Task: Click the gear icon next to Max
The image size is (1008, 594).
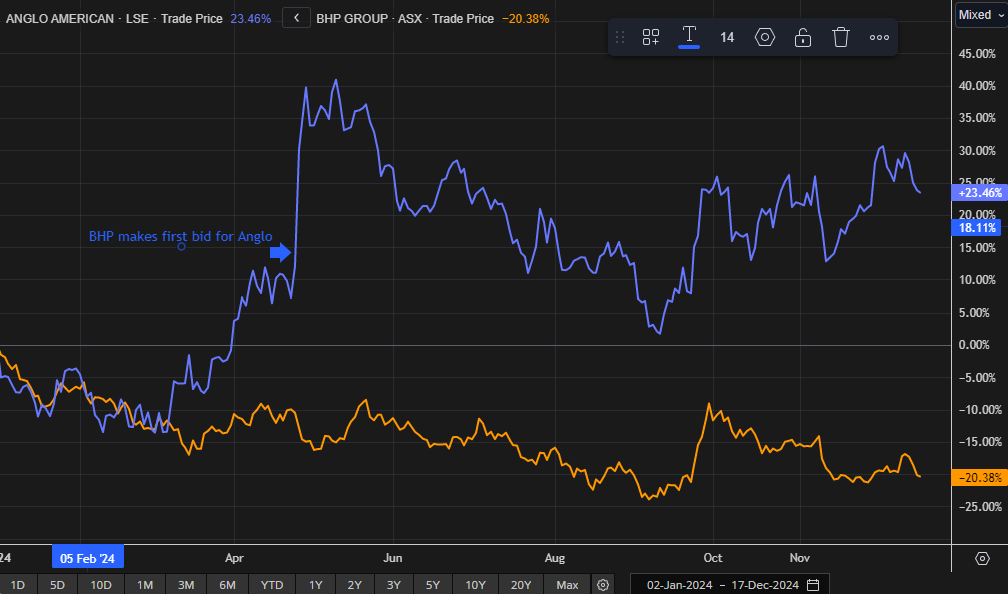Action: [602, 584]
